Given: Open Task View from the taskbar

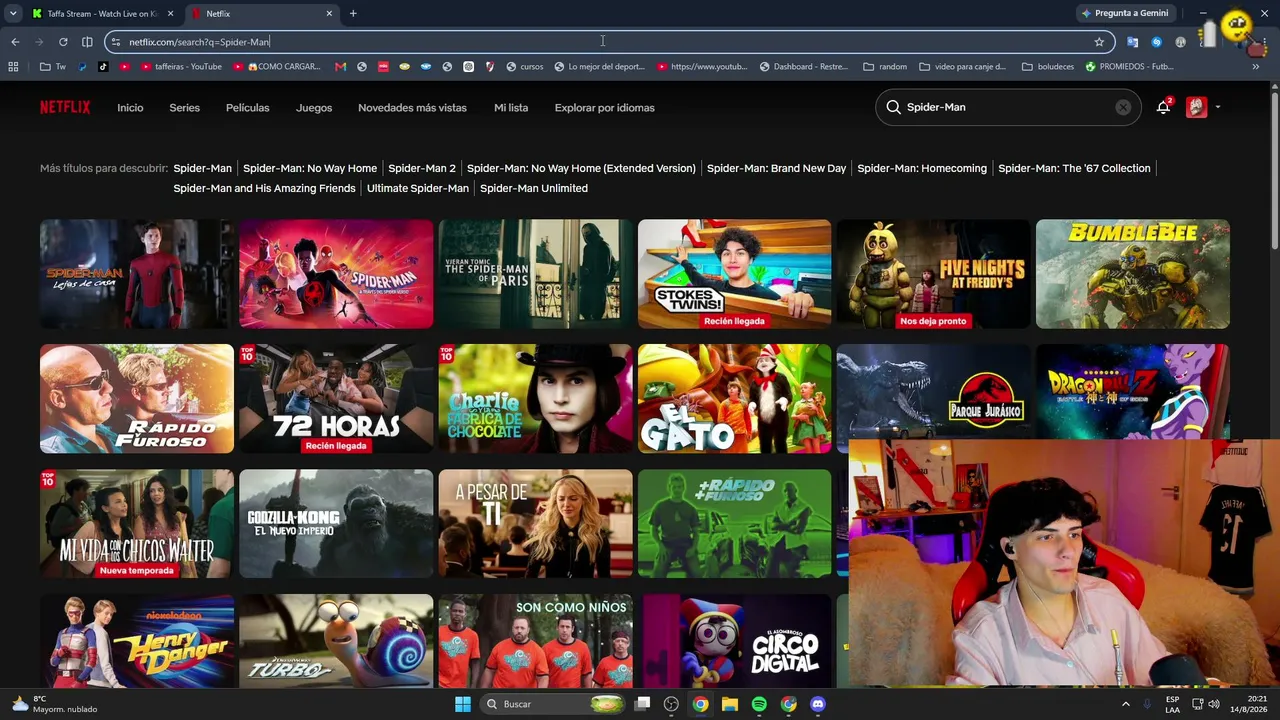Looking at the screenshot, I should 643,704.
